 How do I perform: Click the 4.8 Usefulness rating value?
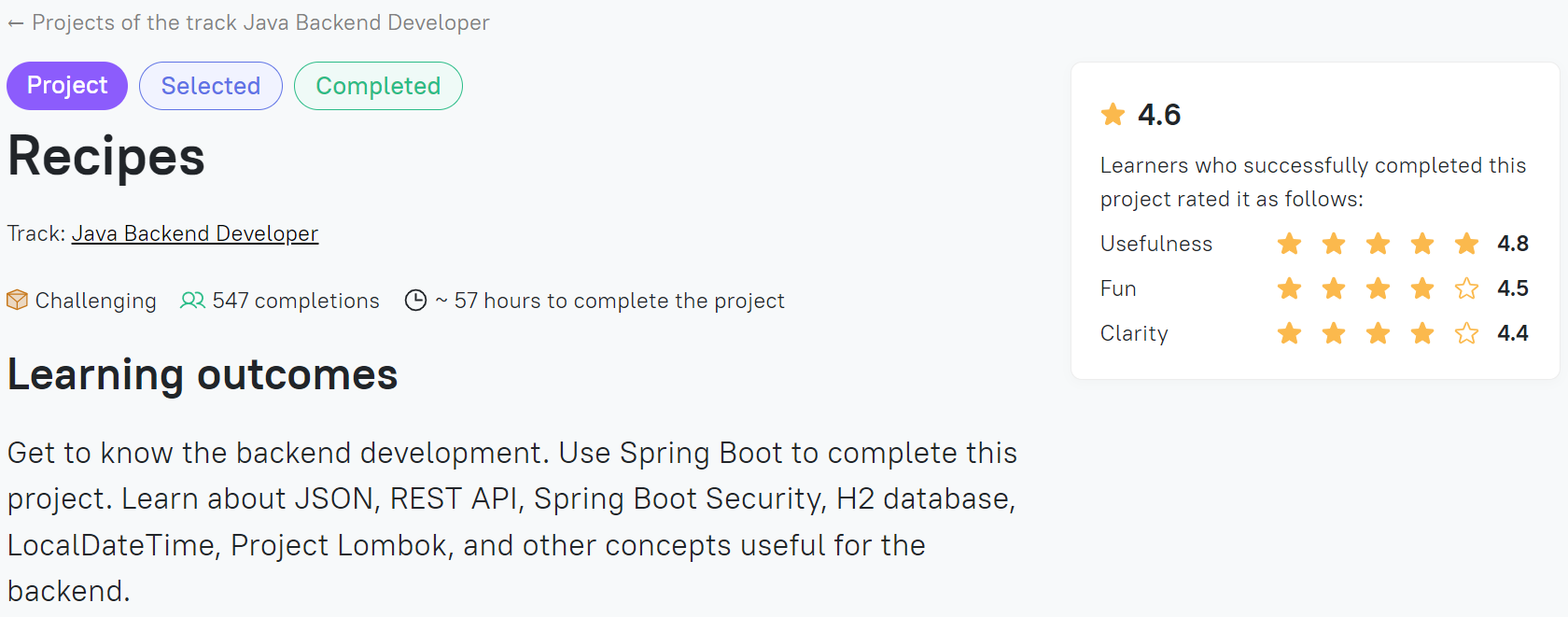1515,243
